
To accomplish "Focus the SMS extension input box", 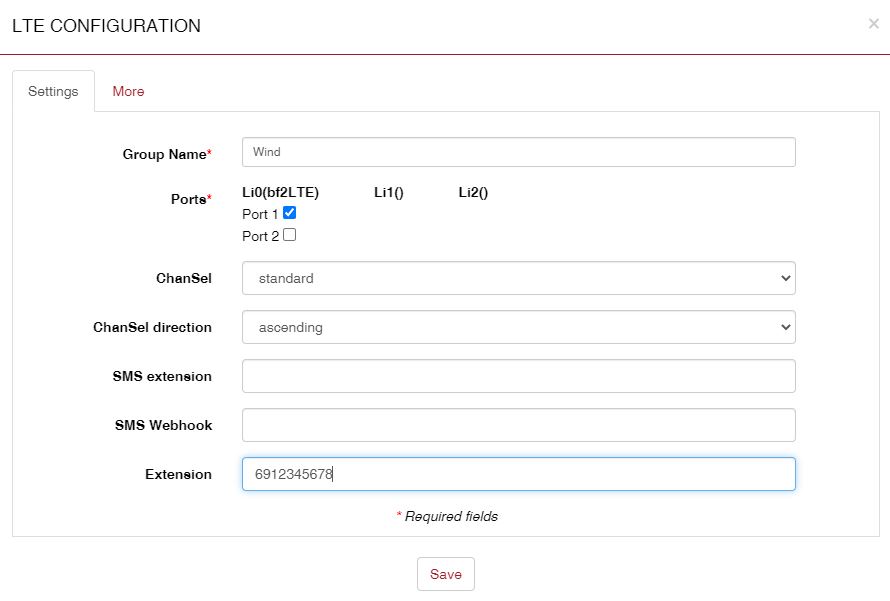I will click(518, 376).
